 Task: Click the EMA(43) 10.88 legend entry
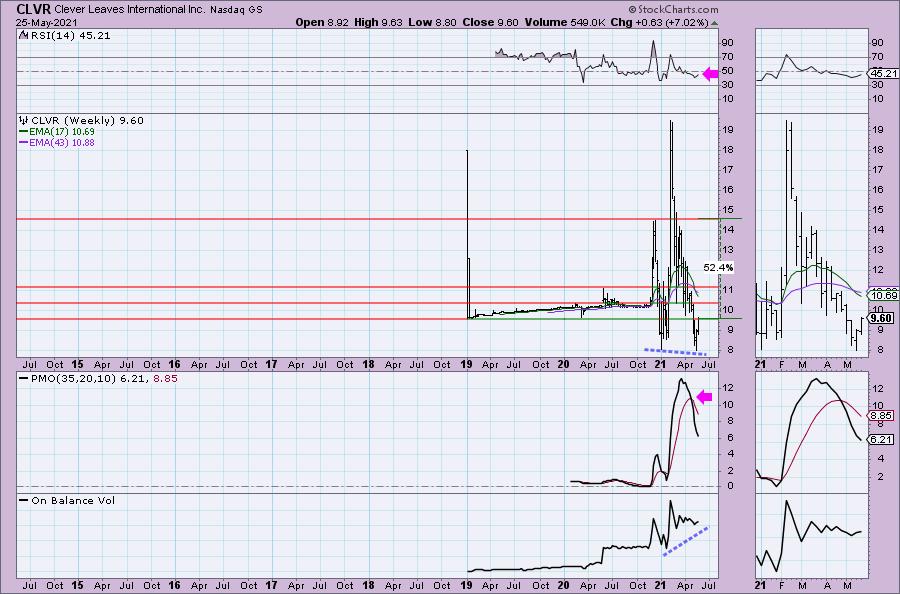pos(57,142)
